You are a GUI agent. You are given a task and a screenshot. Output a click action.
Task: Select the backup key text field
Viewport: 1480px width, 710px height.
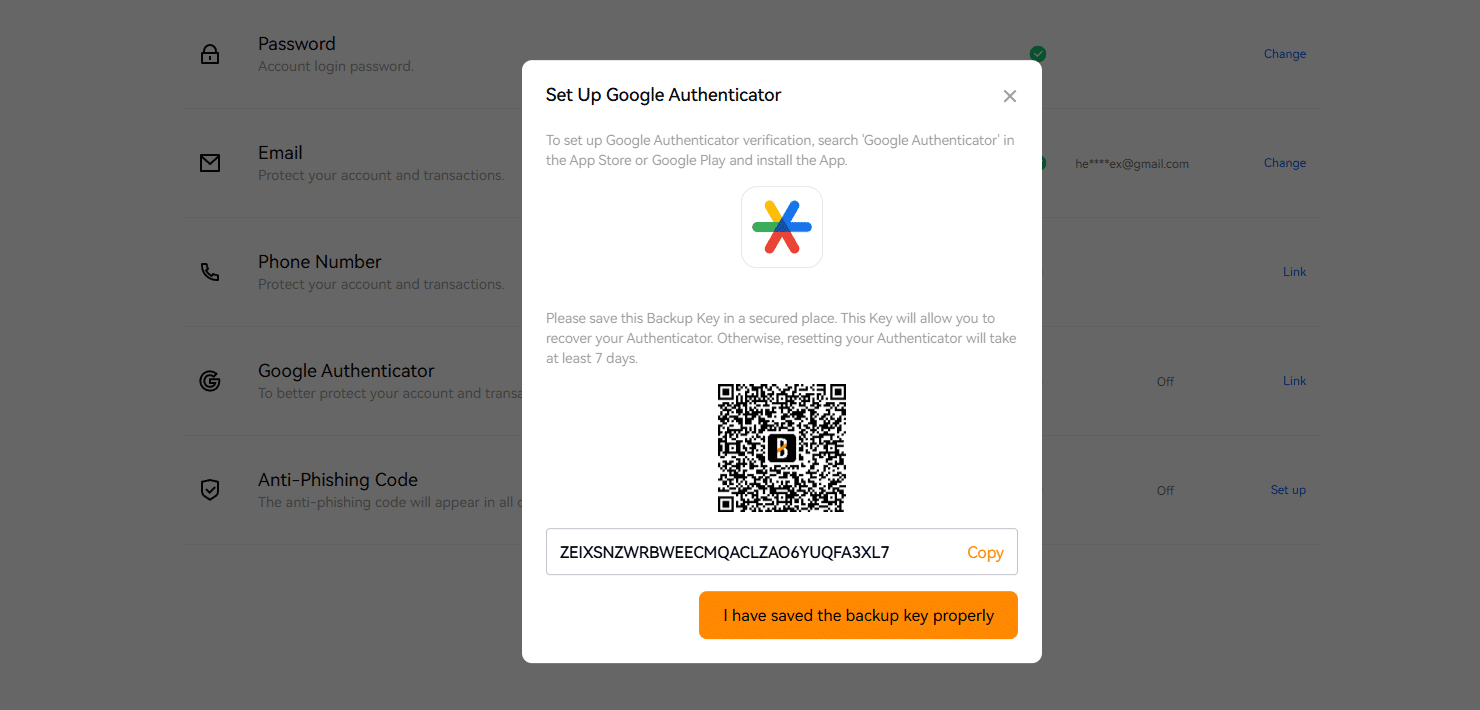[782, 552]
